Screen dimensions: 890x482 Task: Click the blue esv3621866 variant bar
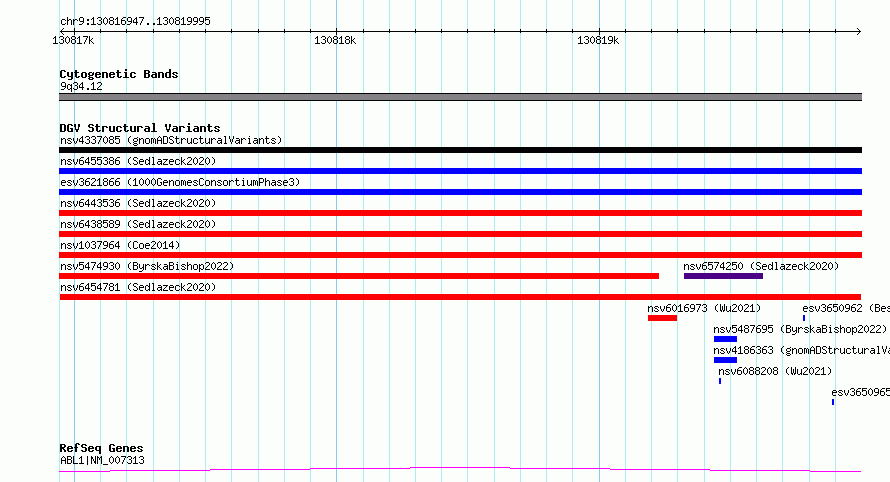click(460, 192)
